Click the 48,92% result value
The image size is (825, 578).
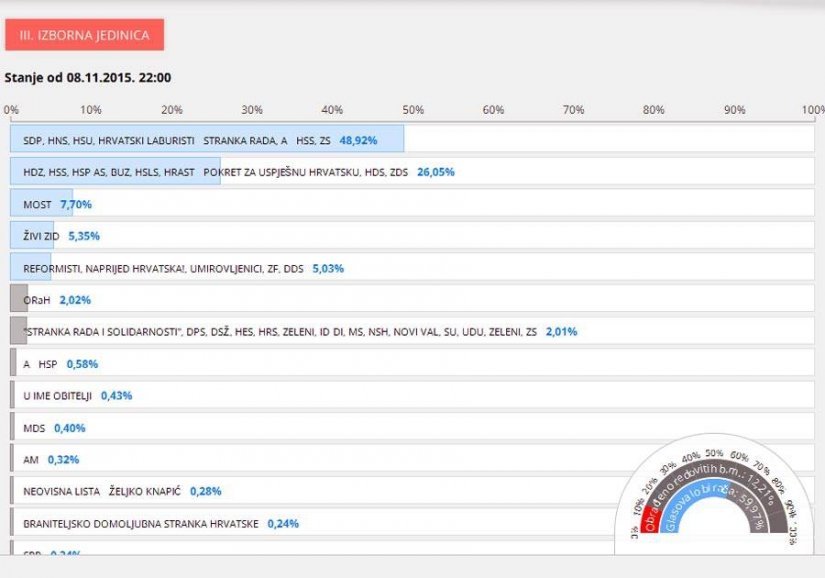358,140
